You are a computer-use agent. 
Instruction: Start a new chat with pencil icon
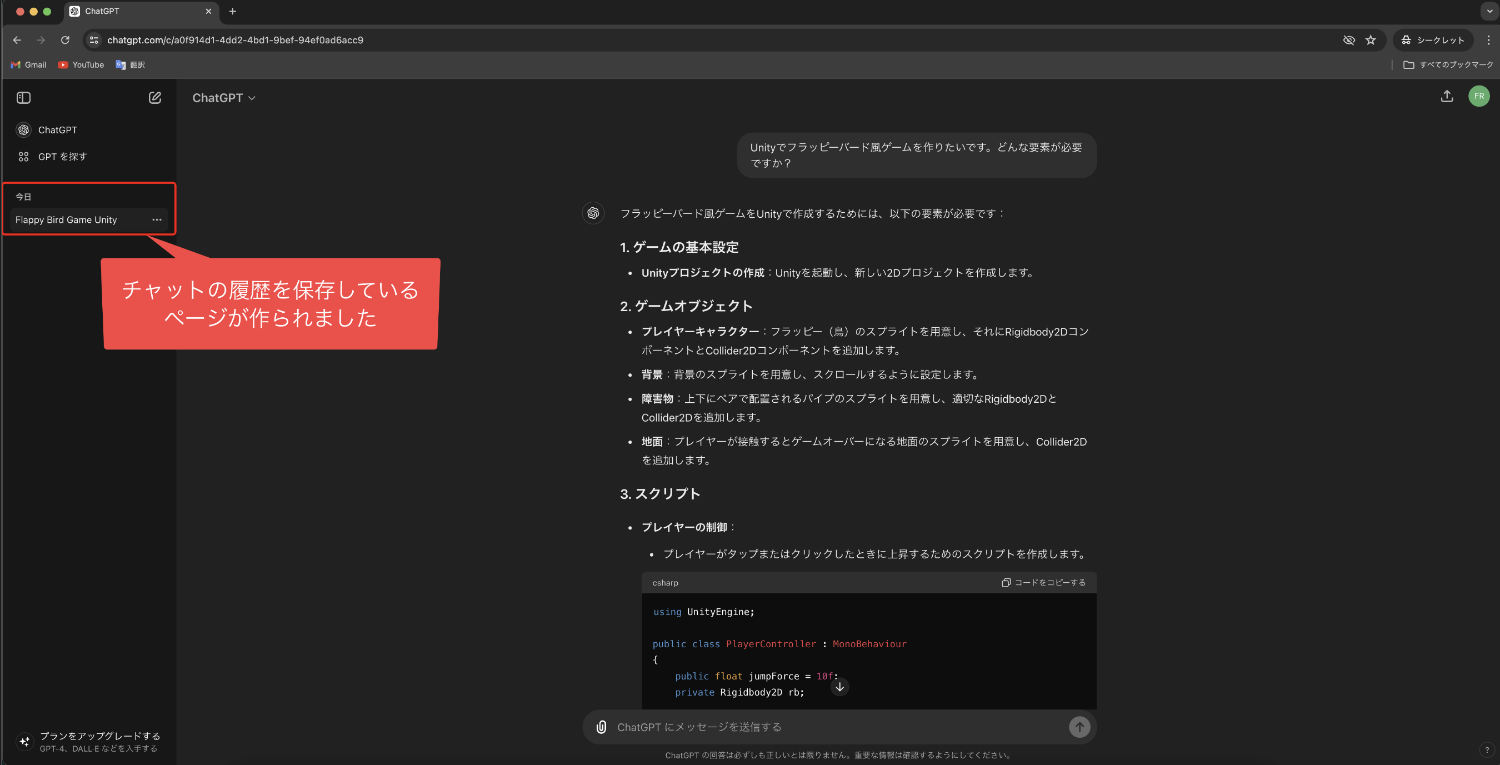(155, 98)
